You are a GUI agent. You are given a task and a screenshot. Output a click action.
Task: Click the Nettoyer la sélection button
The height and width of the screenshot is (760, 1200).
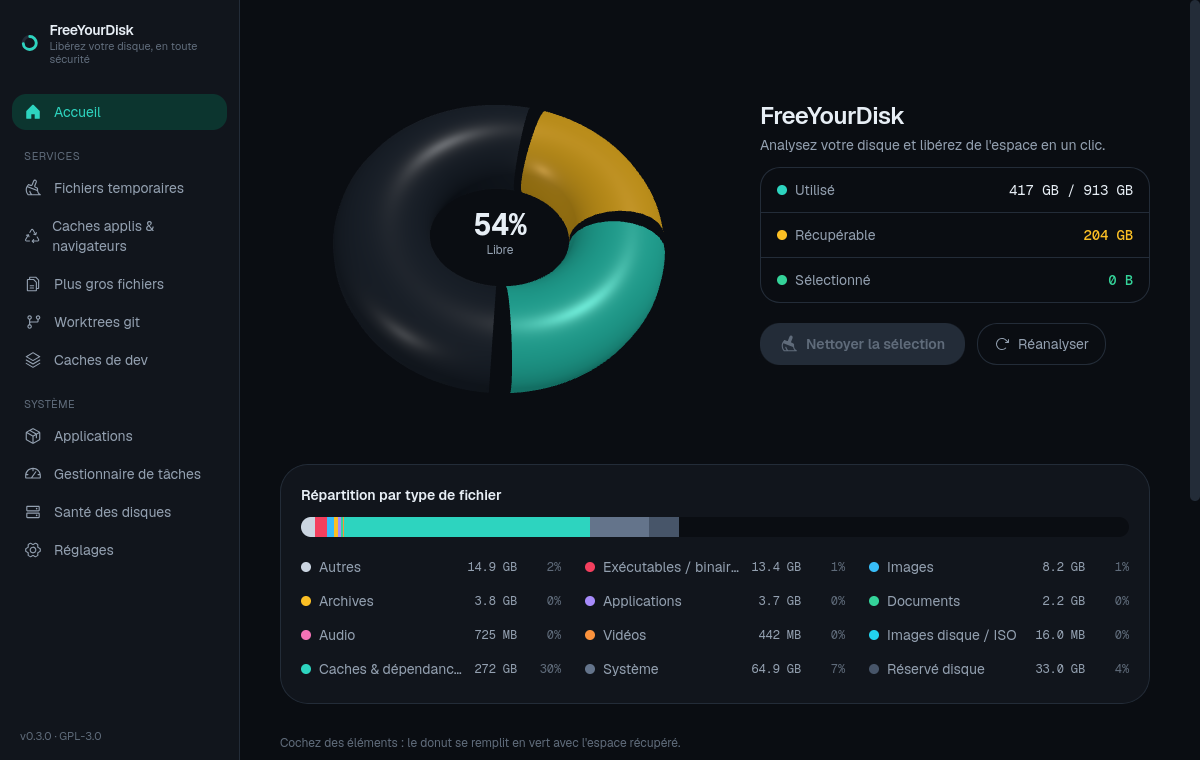(x=862, y=344)
